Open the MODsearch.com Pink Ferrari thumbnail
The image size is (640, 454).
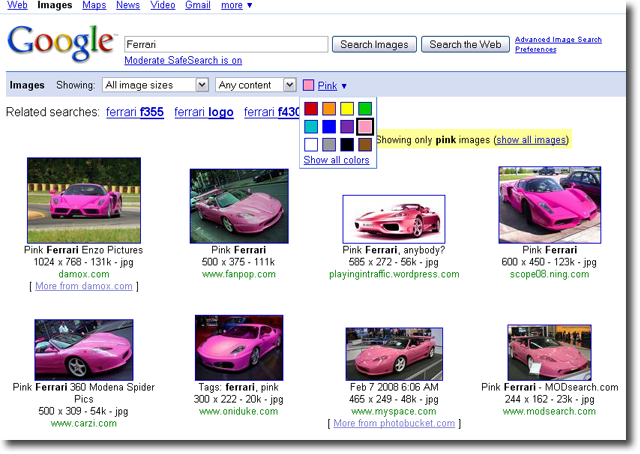(549, 353)
